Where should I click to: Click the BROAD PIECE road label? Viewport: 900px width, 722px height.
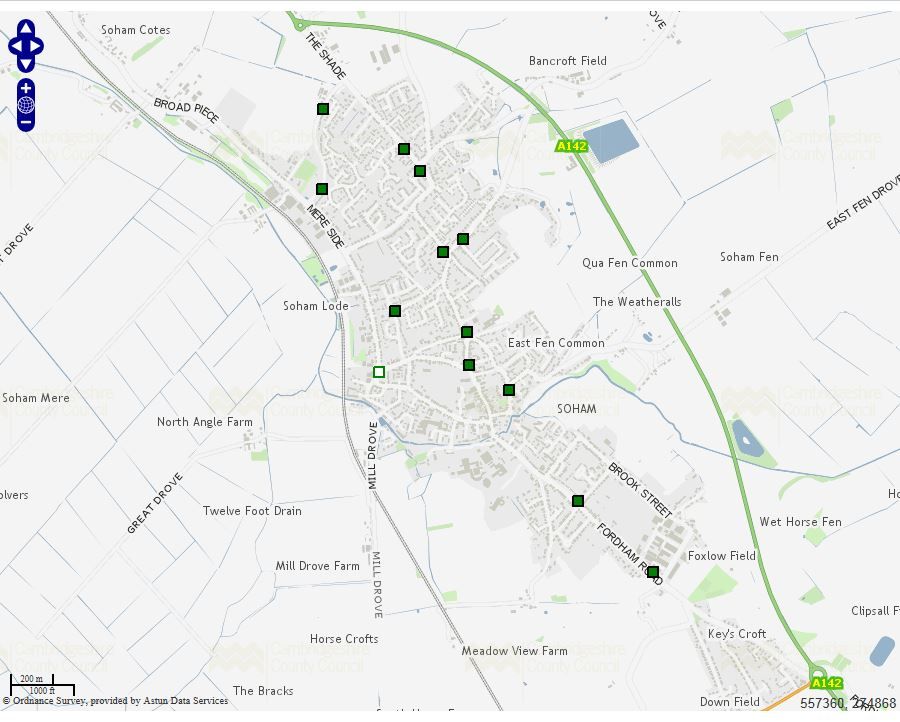tap(186, 110)
